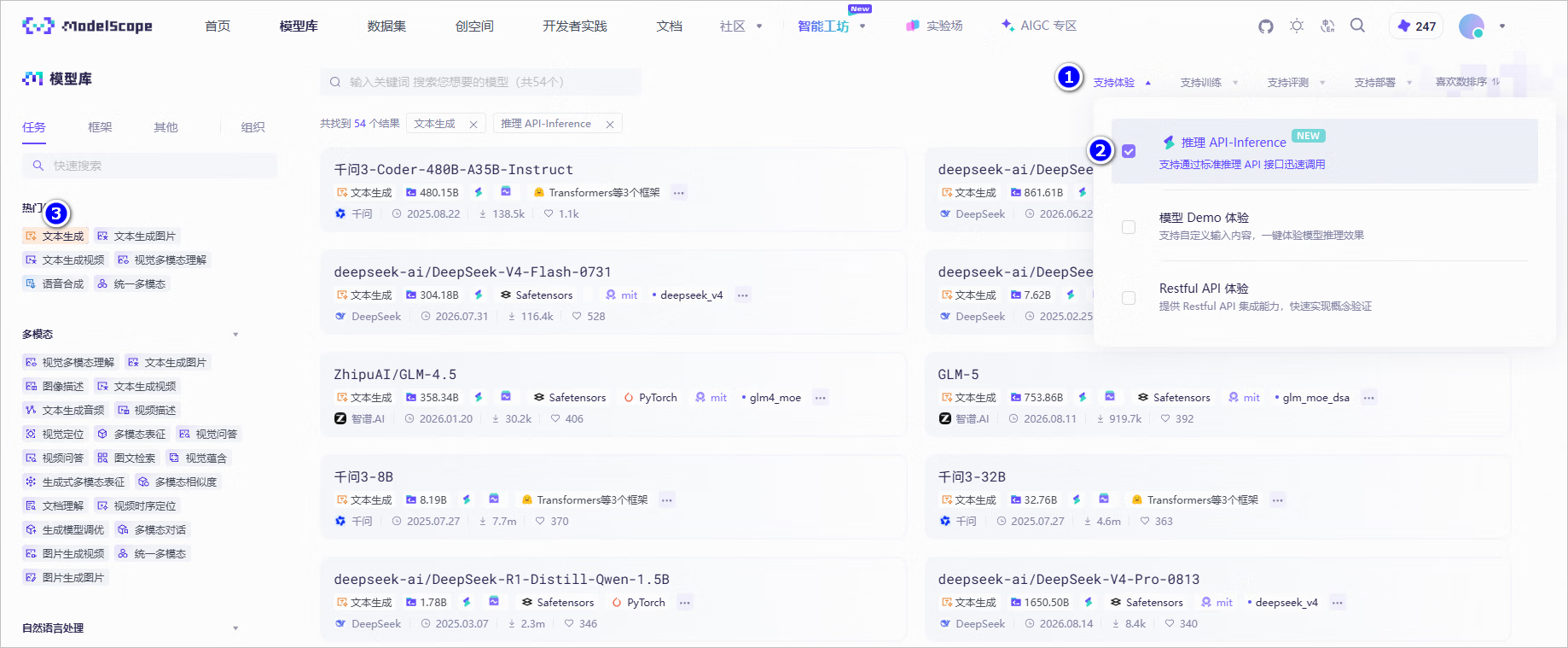This screenshot has height=648, width=1568.
Task: Open the ZhipuAI/GLM-4.5 model link
Action: click(x=395, y=375)
